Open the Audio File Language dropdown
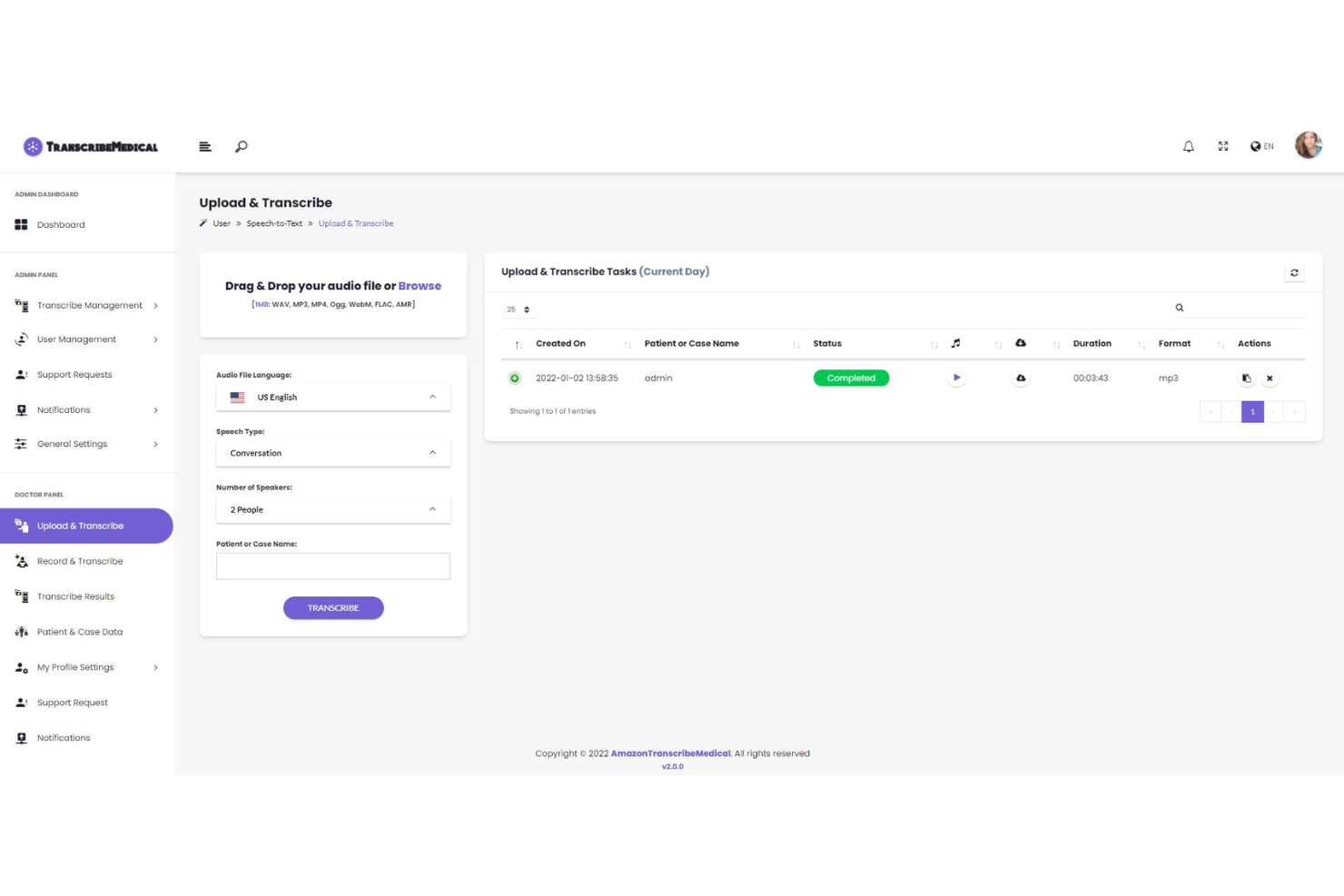This screenshot has width=1344, height=896. 333,397
